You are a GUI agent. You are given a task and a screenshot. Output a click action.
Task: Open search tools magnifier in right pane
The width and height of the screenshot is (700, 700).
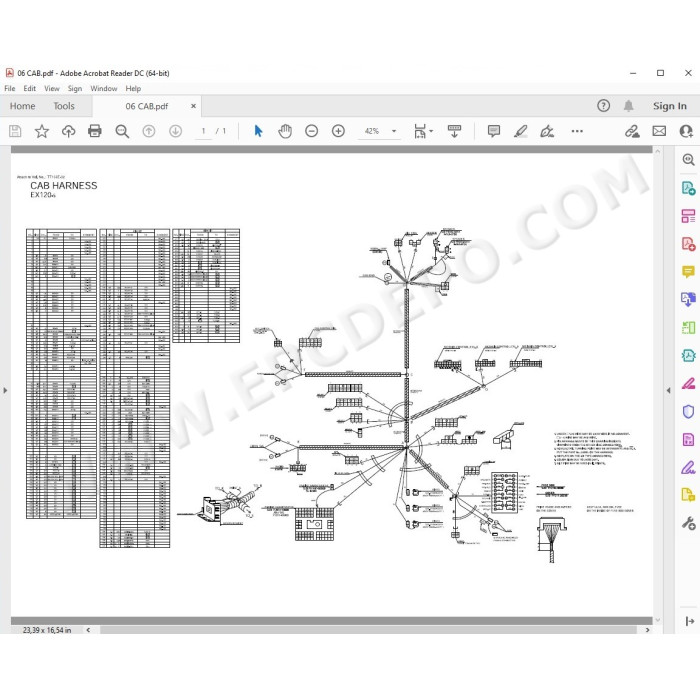click(x=688, y=159)
